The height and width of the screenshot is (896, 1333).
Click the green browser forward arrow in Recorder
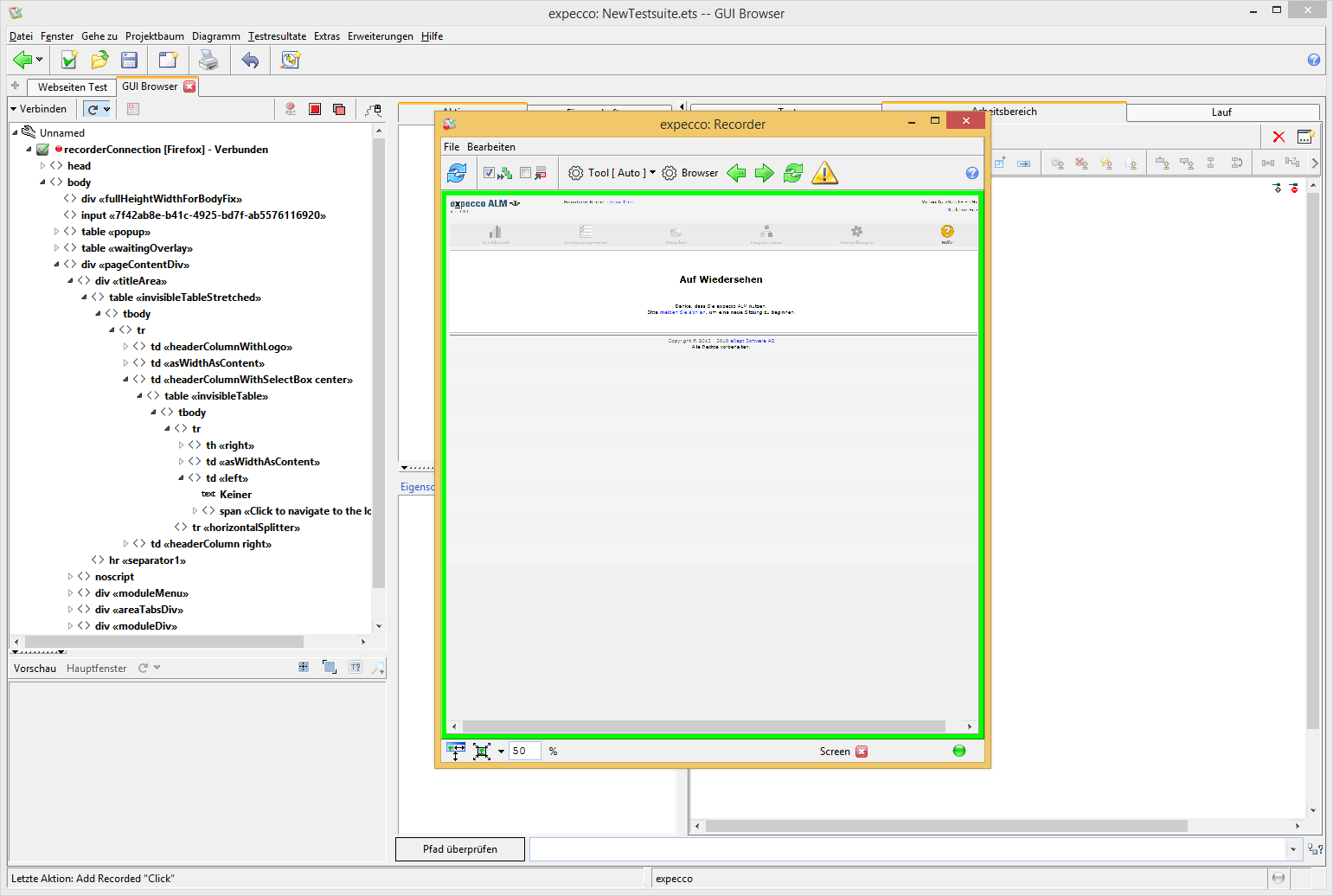[x=764, y=173]
